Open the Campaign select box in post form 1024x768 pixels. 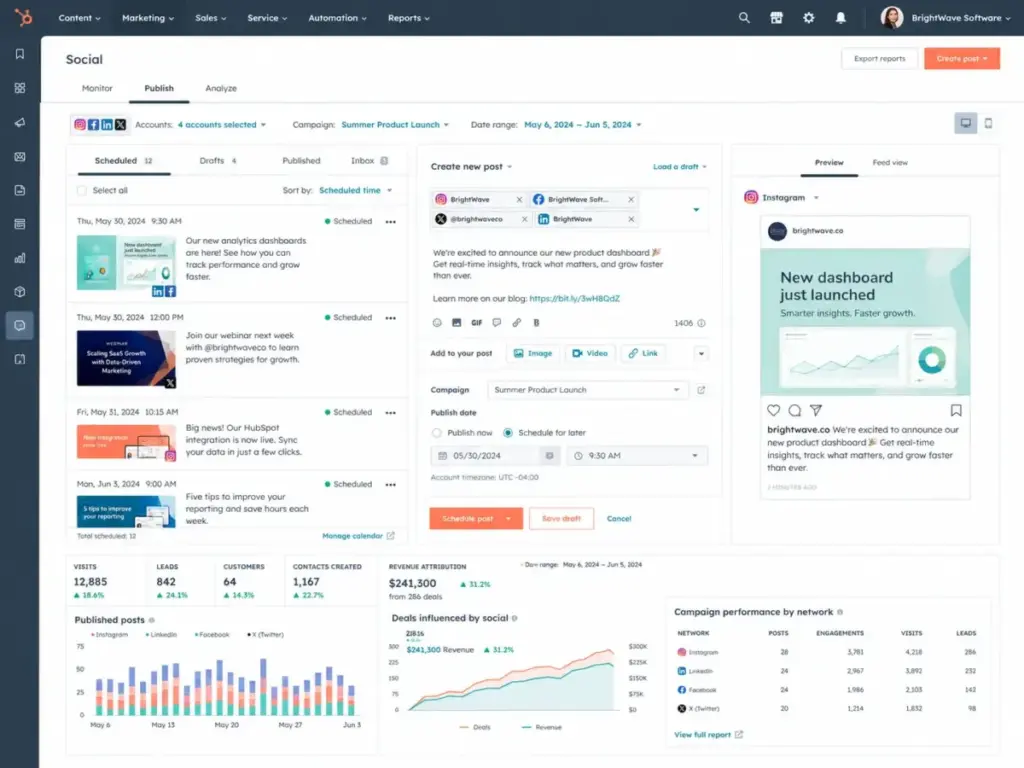(x=587, y=390)
